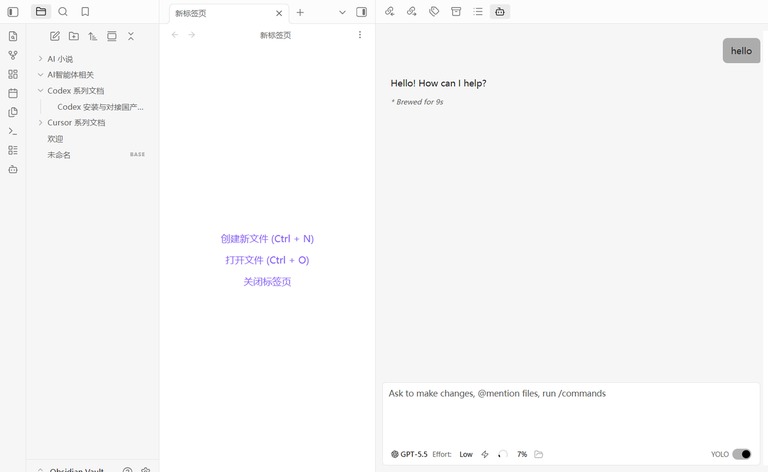The image size is (768, 472).
Task: Open AI bot from left ribbon
Action: 13,169
